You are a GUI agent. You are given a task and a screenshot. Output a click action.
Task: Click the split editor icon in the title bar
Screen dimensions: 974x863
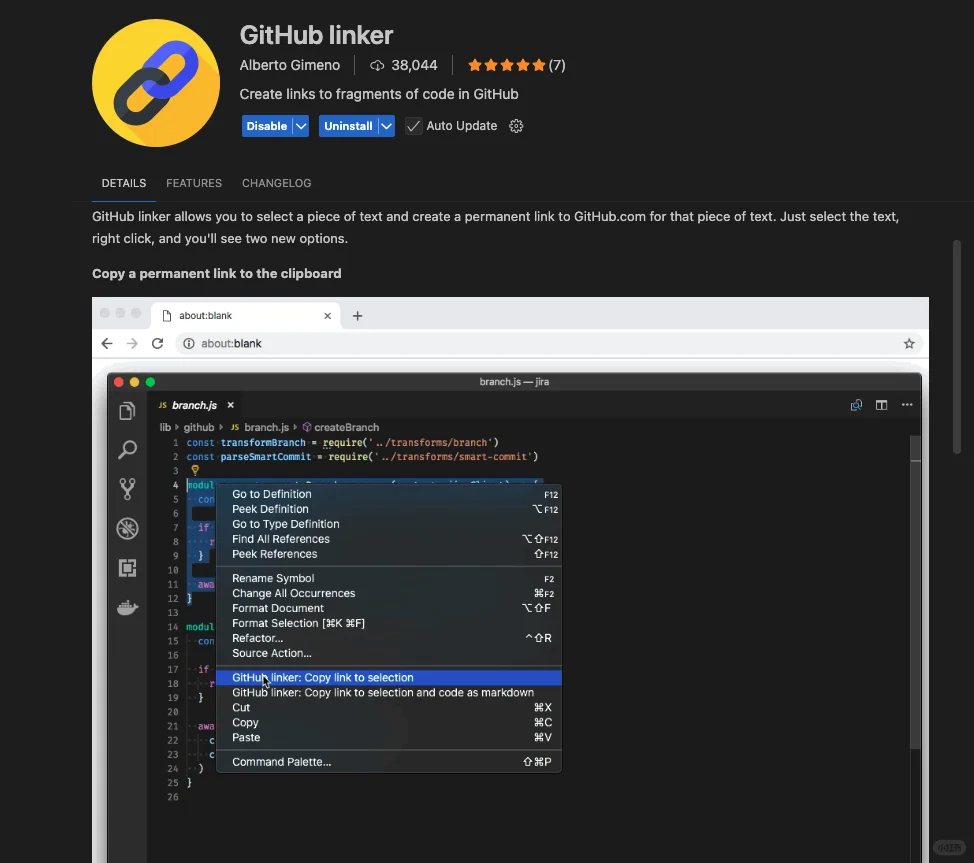tap(881, 405)
